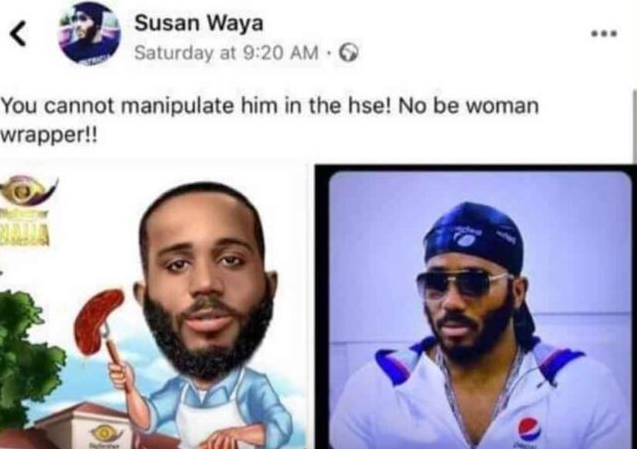This screenshot has width=637, height=449.
Task: Open the right photo with the black border
Action: (x=476, y=307)
